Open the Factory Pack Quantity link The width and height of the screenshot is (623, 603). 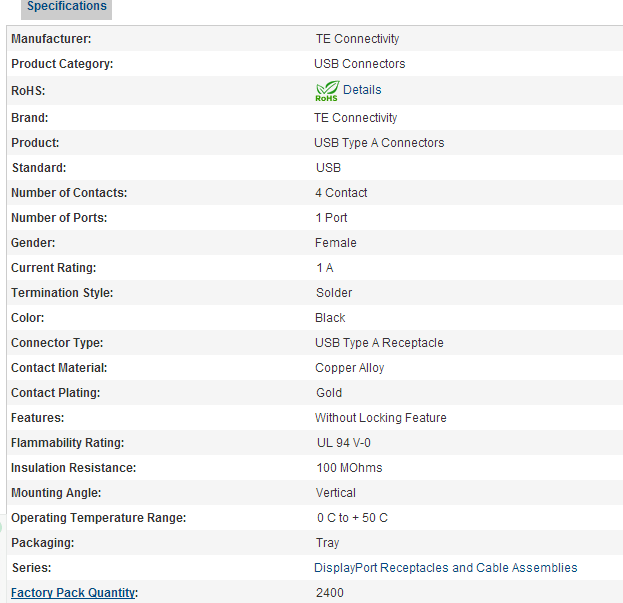[x=73, y=593]
